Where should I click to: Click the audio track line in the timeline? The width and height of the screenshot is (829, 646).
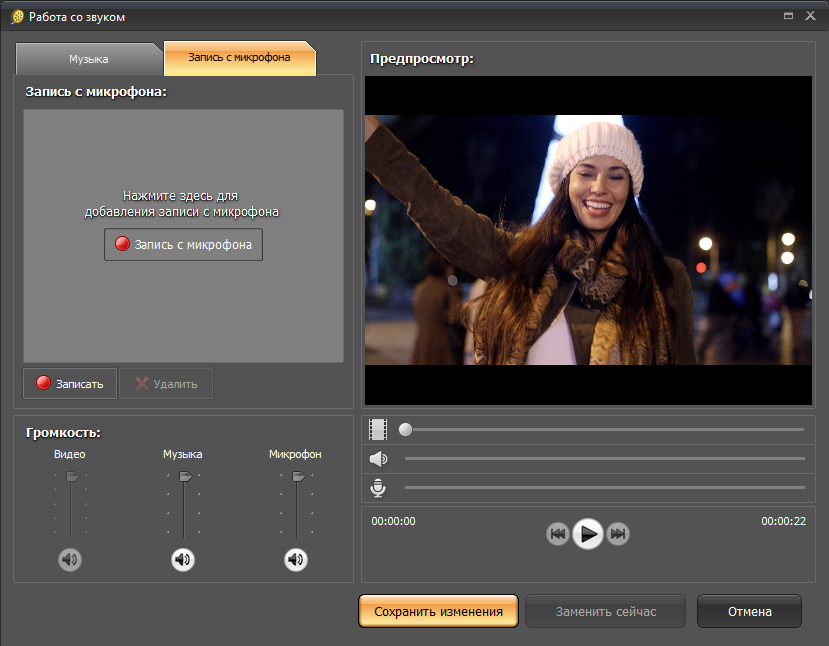click(605, 458)
